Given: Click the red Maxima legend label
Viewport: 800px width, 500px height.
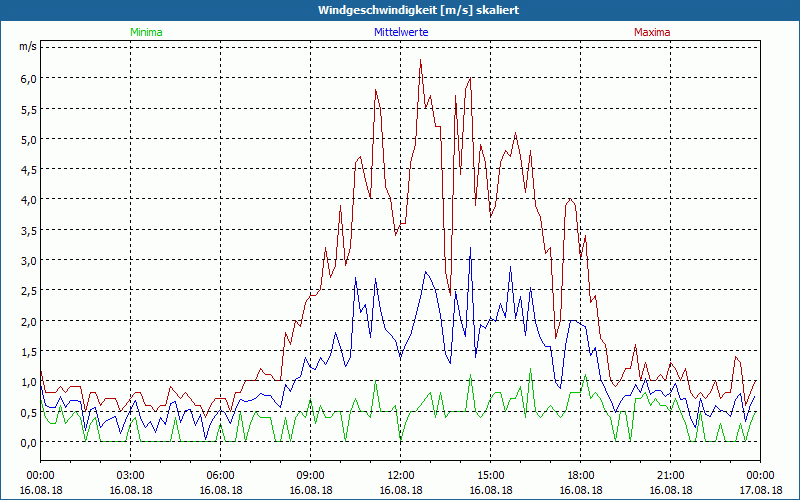Looking at the screenshot, I should click(x=652, y=32).
